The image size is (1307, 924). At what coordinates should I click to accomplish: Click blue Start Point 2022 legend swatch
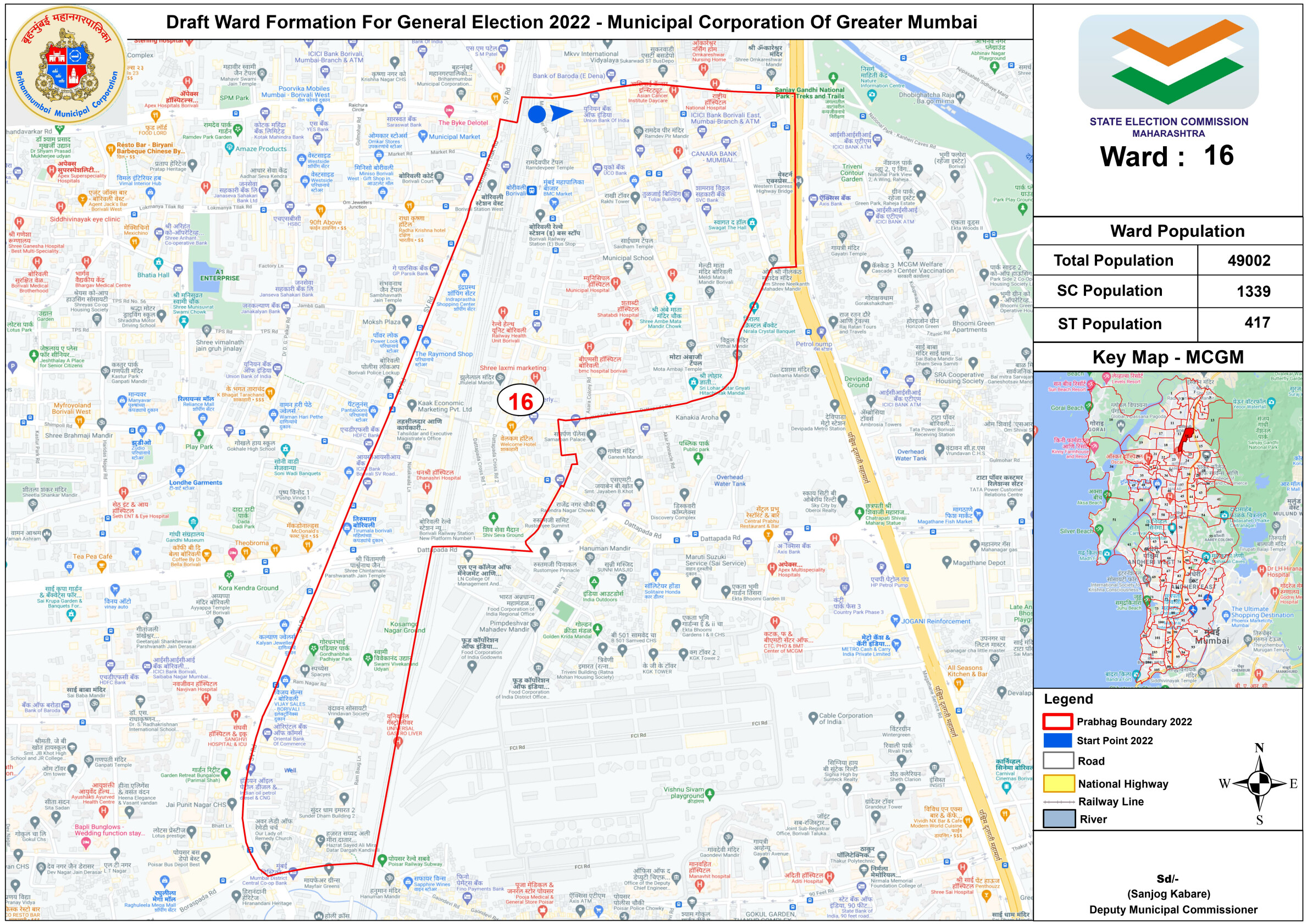tap(1057, 740)
